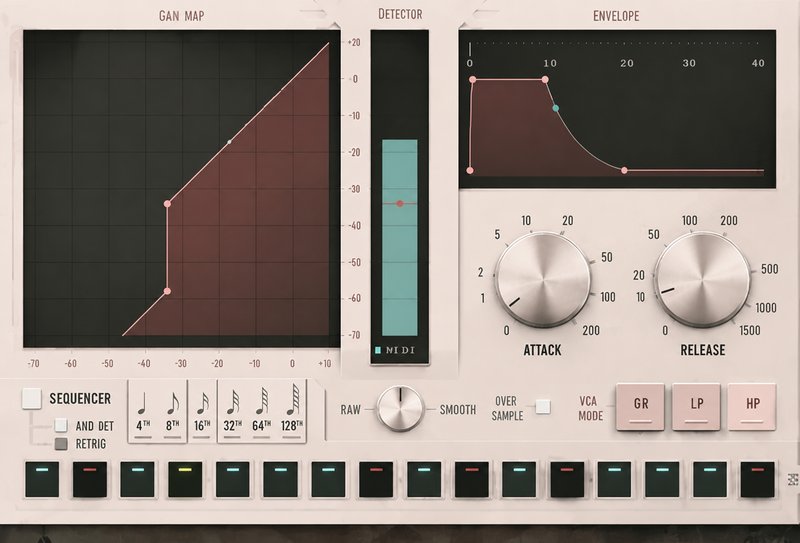Toggle the RETRIG checkbox
Screen dimensions: 800x543
[61, 443]
